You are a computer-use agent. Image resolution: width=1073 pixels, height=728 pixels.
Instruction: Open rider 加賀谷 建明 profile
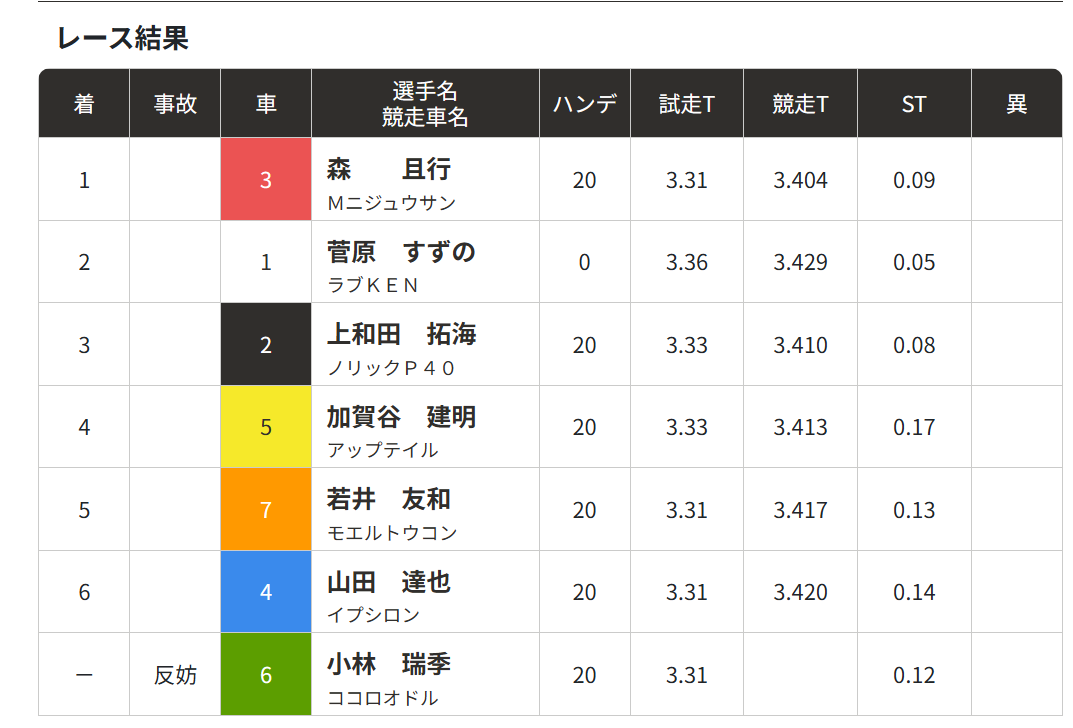click(x=401, y=417)
